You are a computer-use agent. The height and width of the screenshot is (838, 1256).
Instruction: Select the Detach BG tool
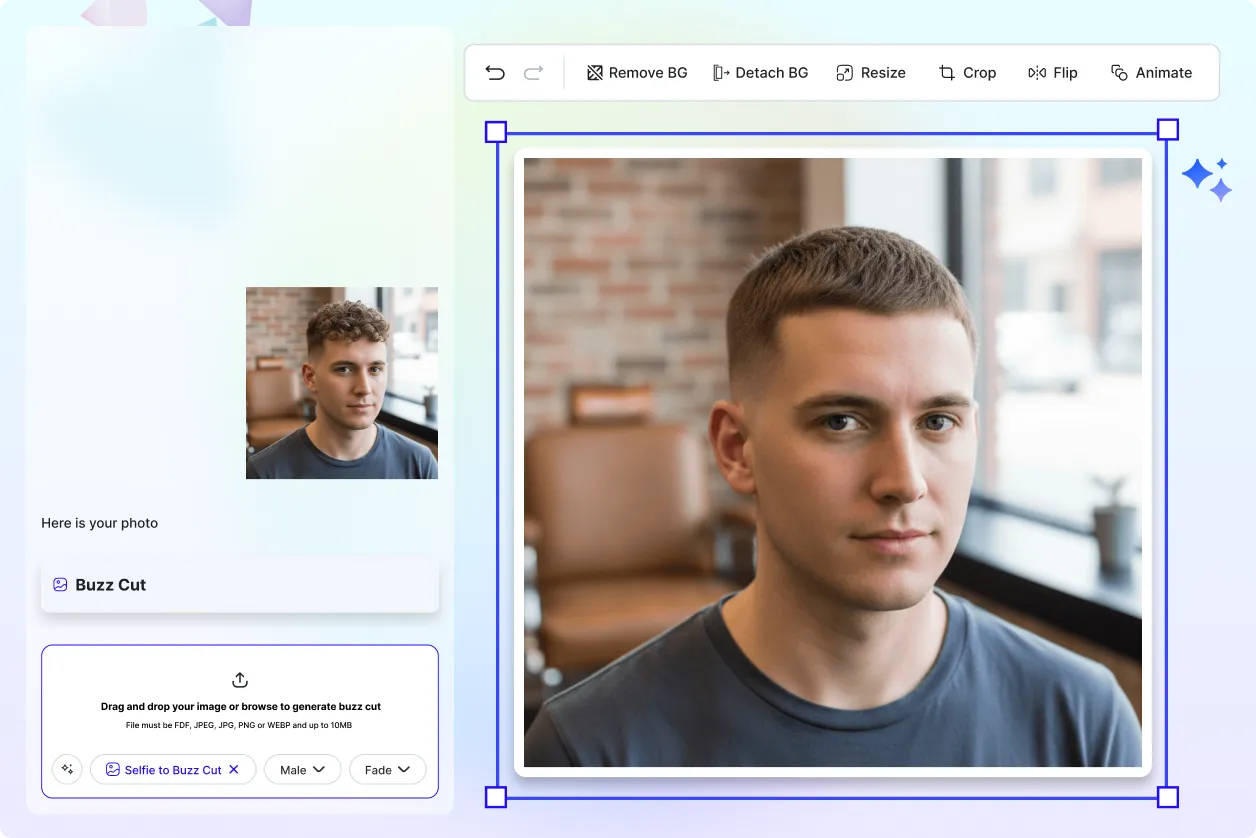761,72
